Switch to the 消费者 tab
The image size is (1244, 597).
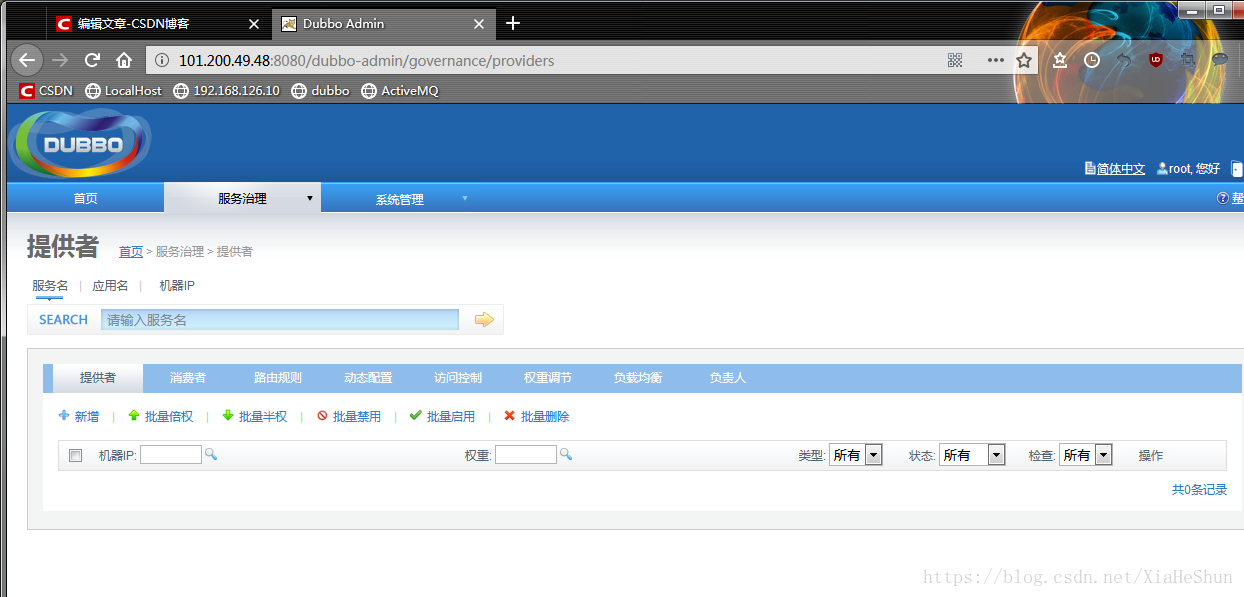click(188, 378)
